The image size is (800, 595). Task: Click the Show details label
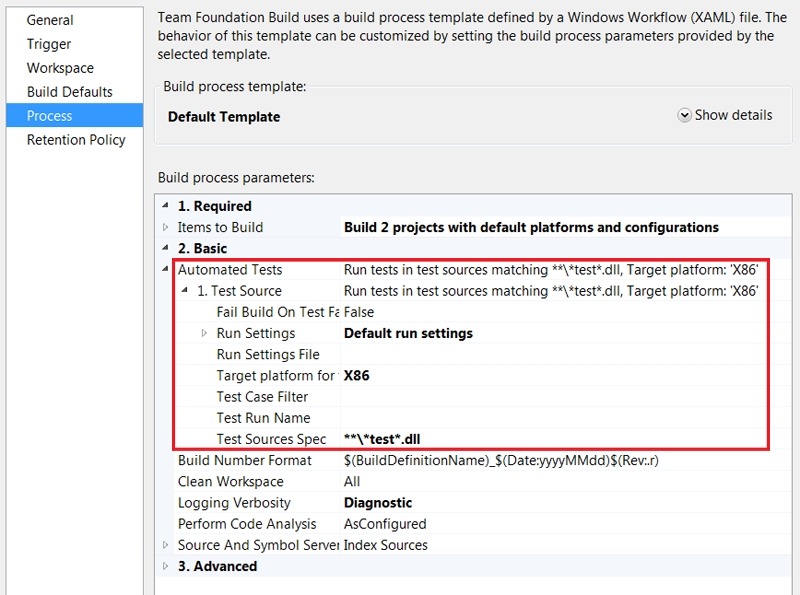(x=733, y=115)
